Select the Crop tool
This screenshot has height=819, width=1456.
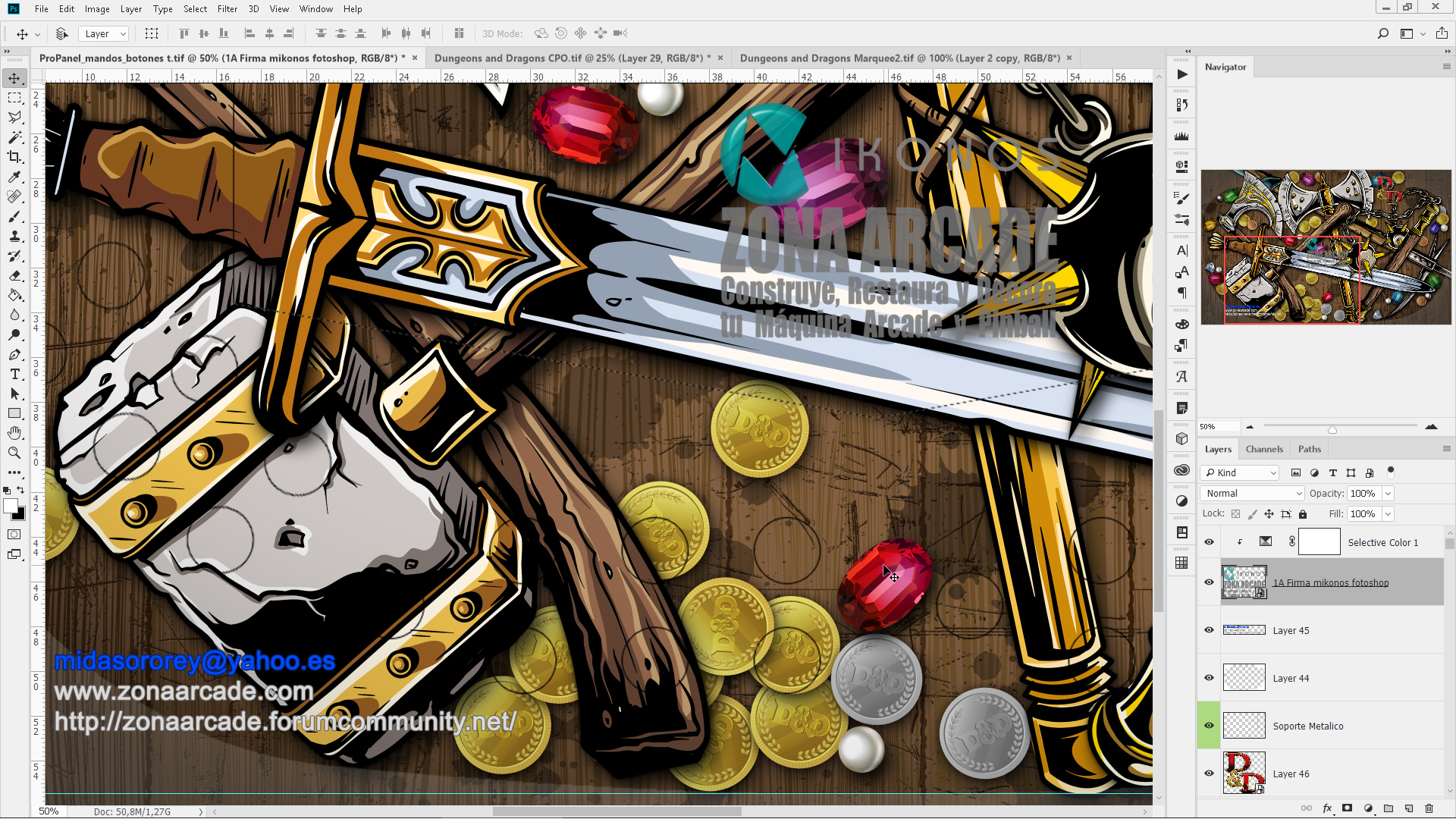(x=15, y=157)
